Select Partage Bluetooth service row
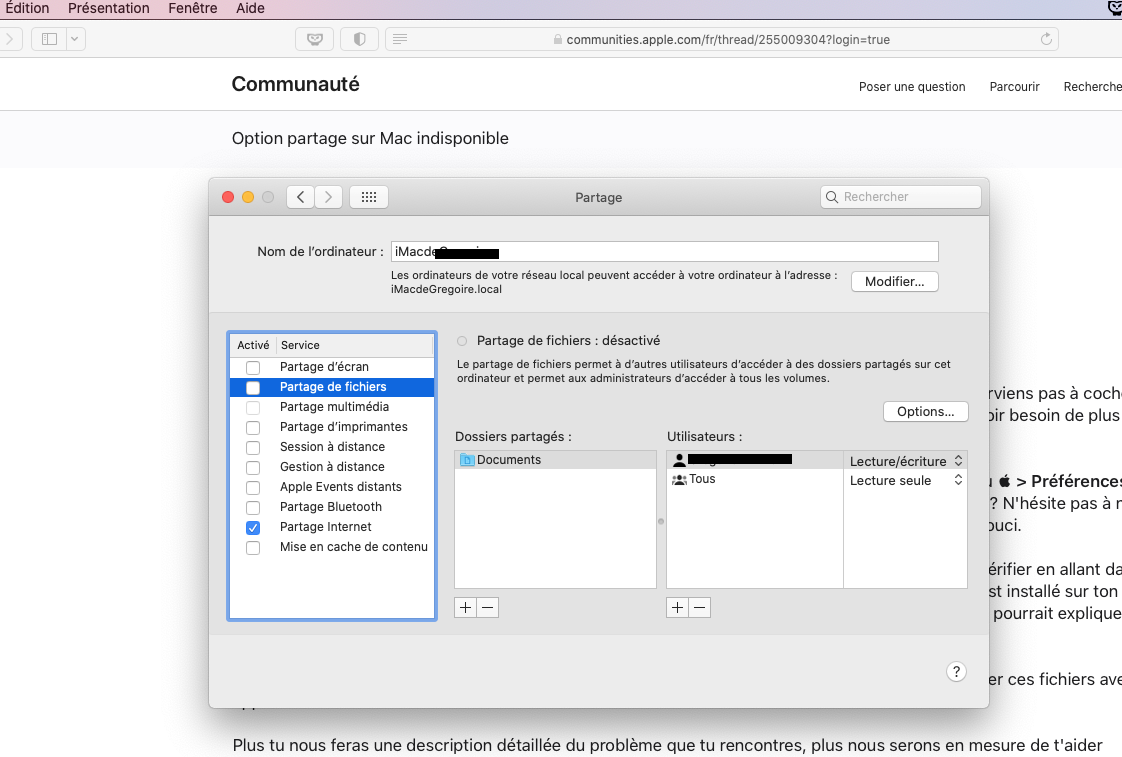The width and height of the screenshot is (1122, 757). click(x=332, y=507)
